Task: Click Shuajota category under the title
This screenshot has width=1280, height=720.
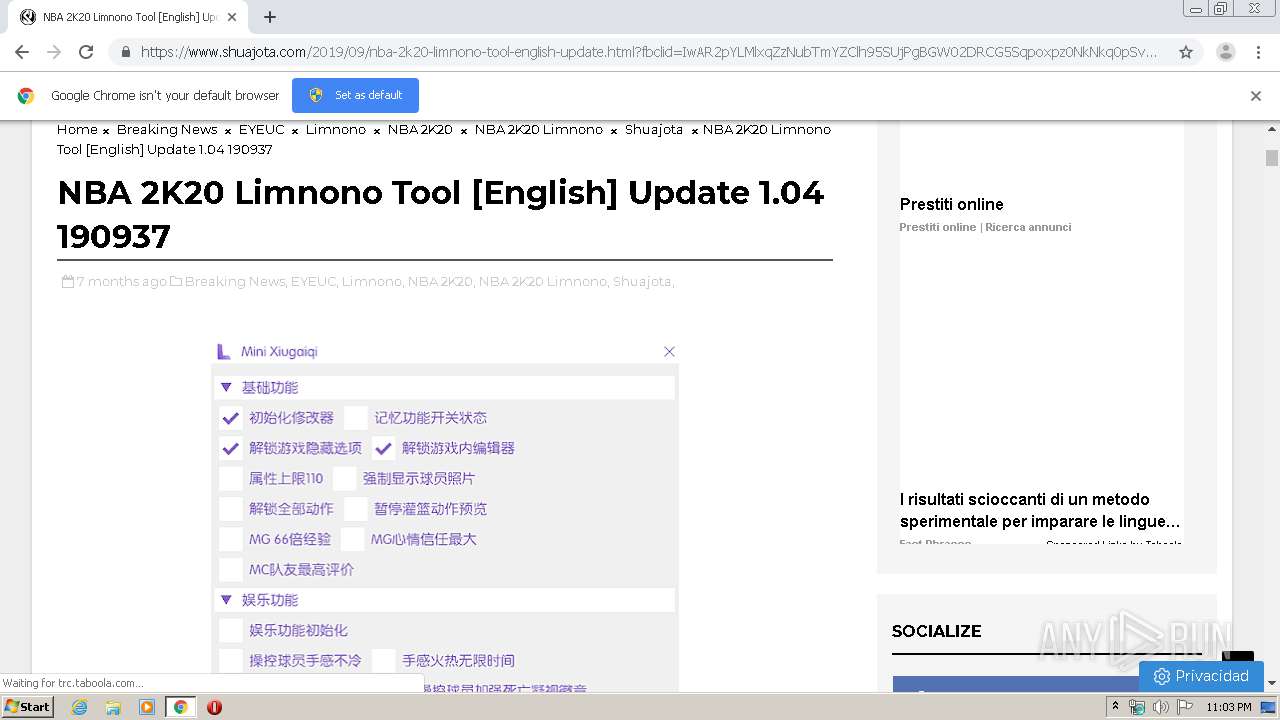Action: coord(642,282)
